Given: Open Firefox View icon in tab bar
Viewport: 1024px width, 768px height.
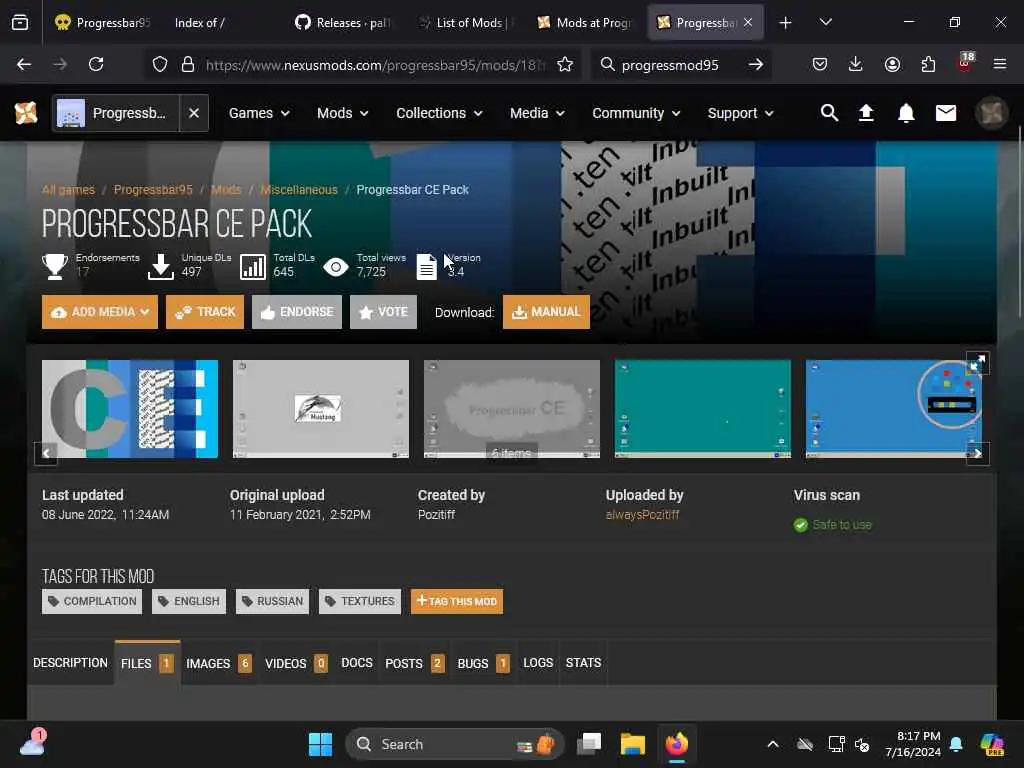Looking at the screenshot, I should [x=20, y=23].
